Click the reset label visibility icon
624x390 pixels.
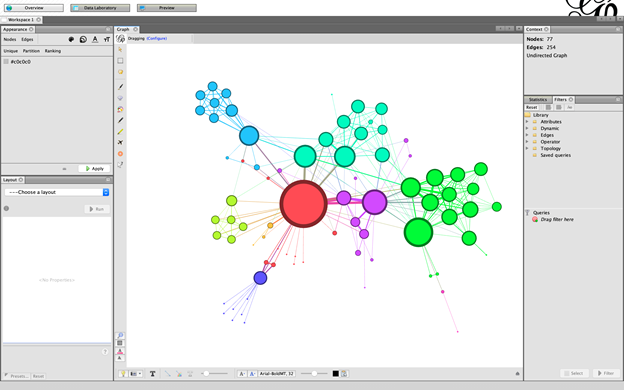120,358
